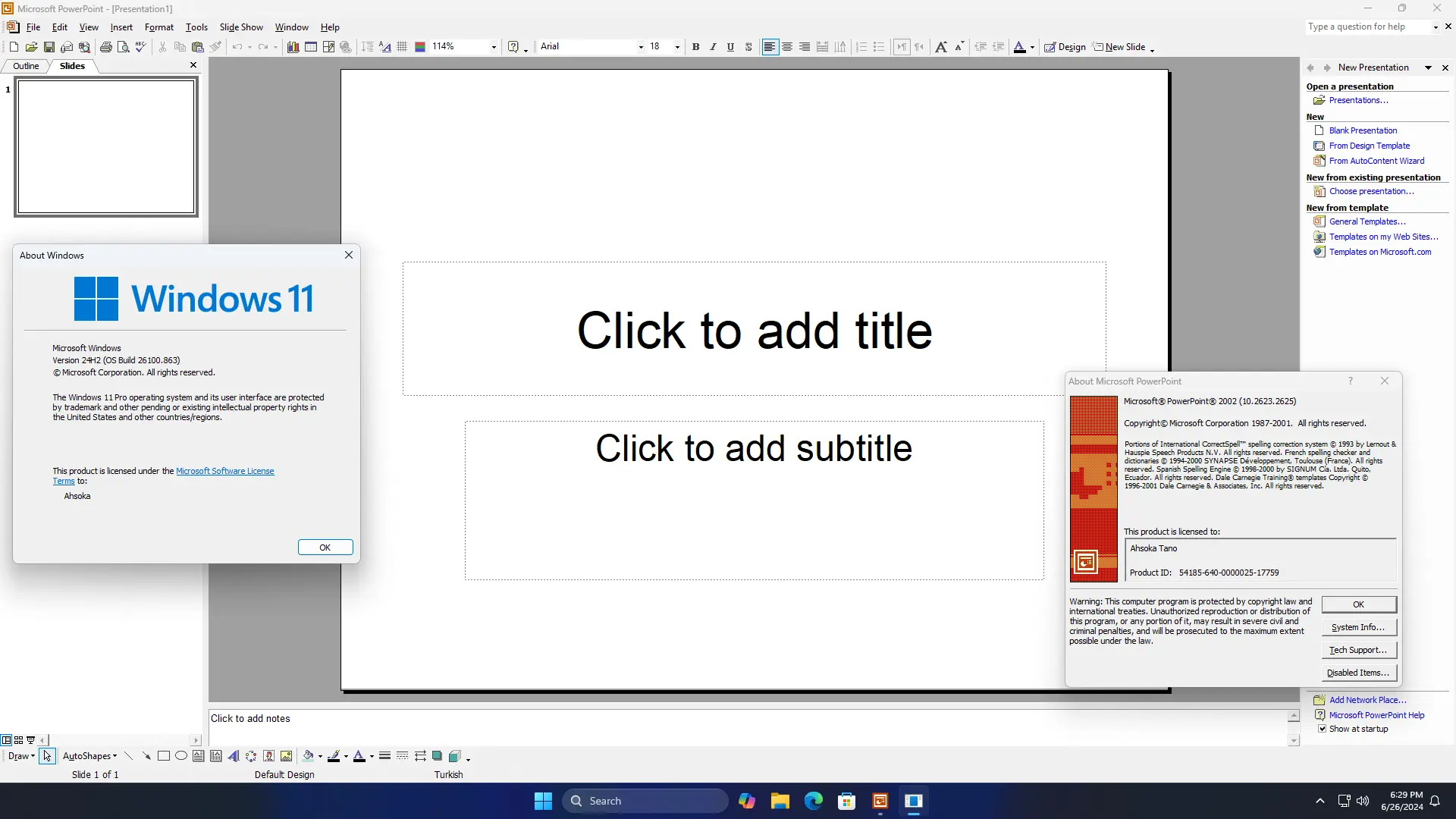Insert picture from file on drawing toolbar
Screen dimensions: 1456x819
tap(286, 756)
